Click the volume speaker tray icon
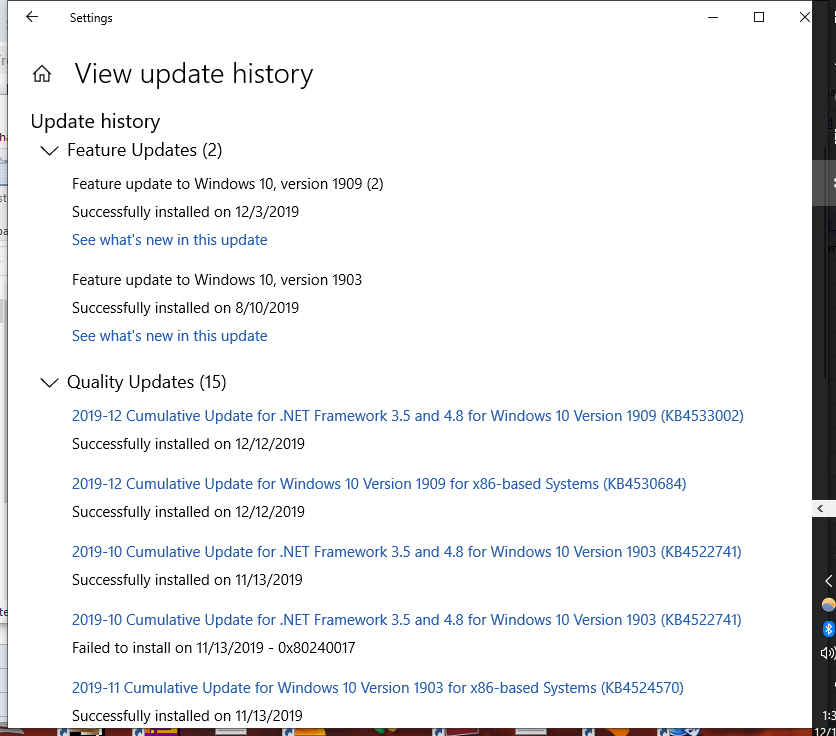Screen dimensions: 836x736 (x=828, y=653)
